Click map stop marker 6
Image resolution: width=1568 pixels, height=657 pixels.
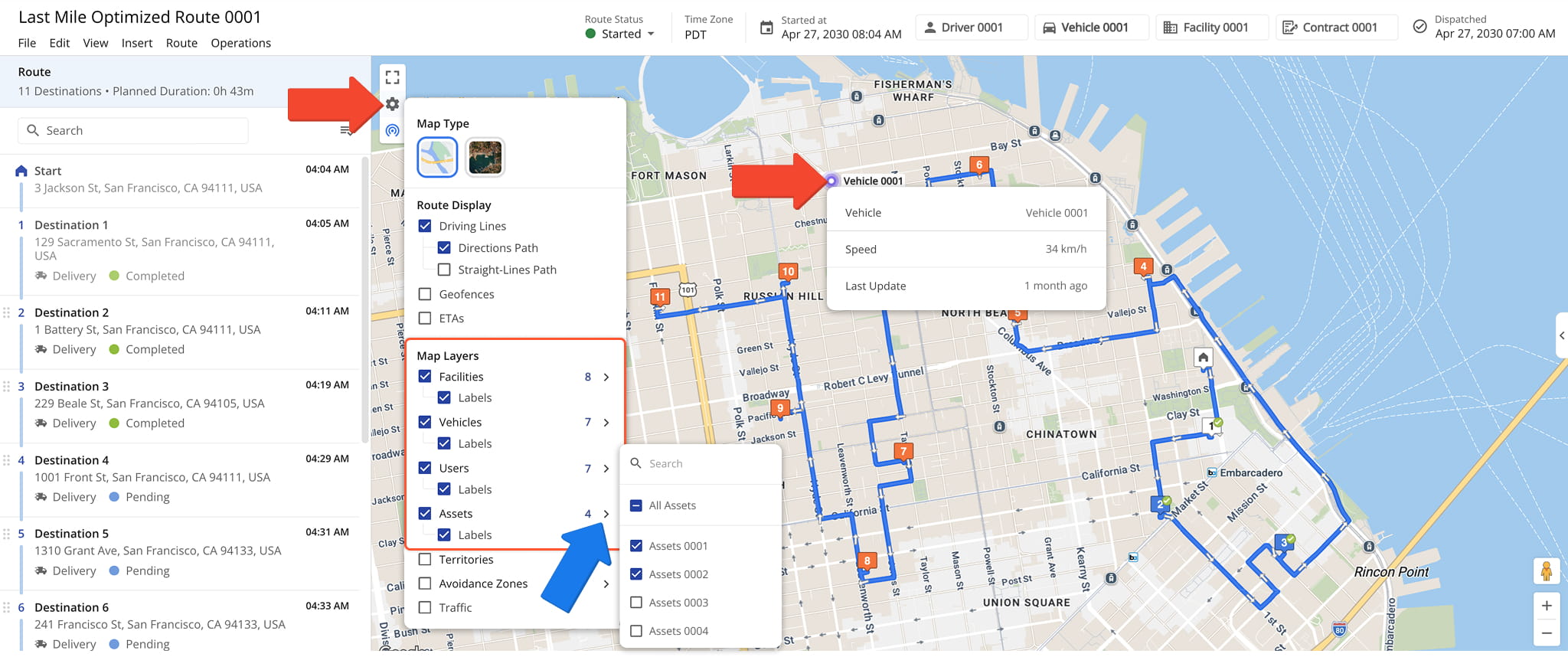pyautogui.click(x=978, y=165)
